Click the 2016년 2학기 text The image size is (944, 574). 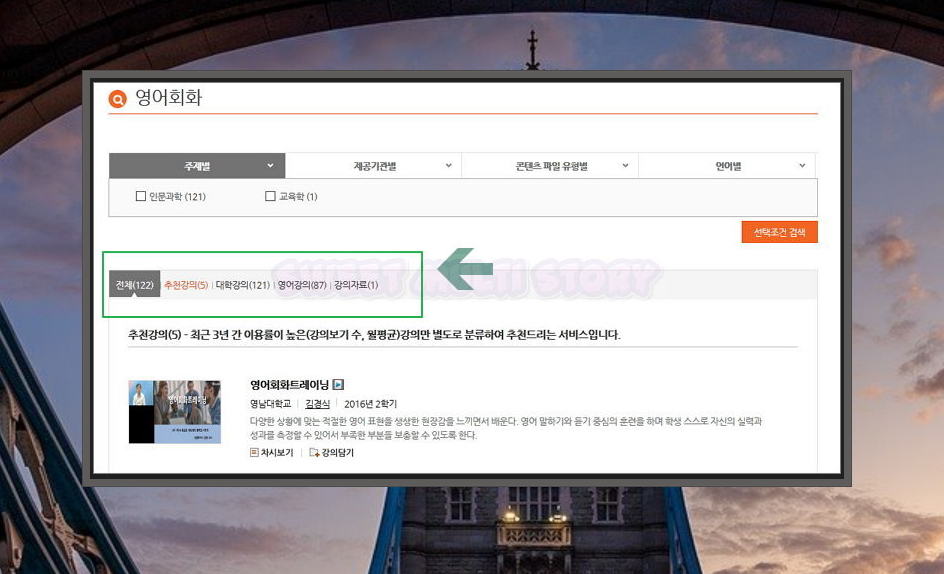click(370, 404)
